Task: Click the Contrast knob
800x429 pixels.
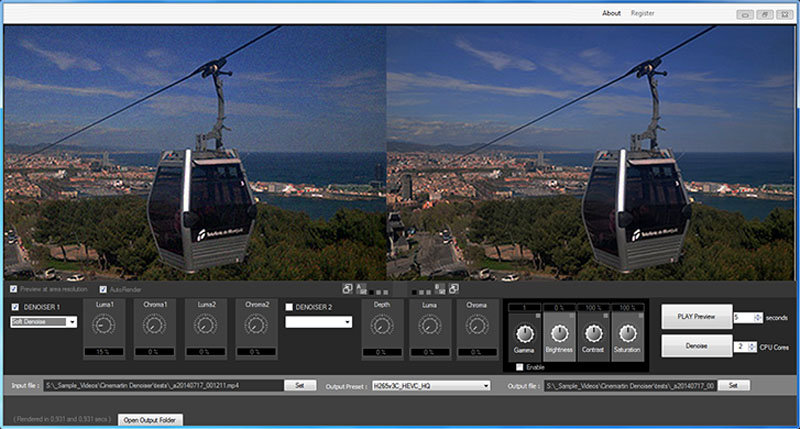Action: tap(593, 333)
